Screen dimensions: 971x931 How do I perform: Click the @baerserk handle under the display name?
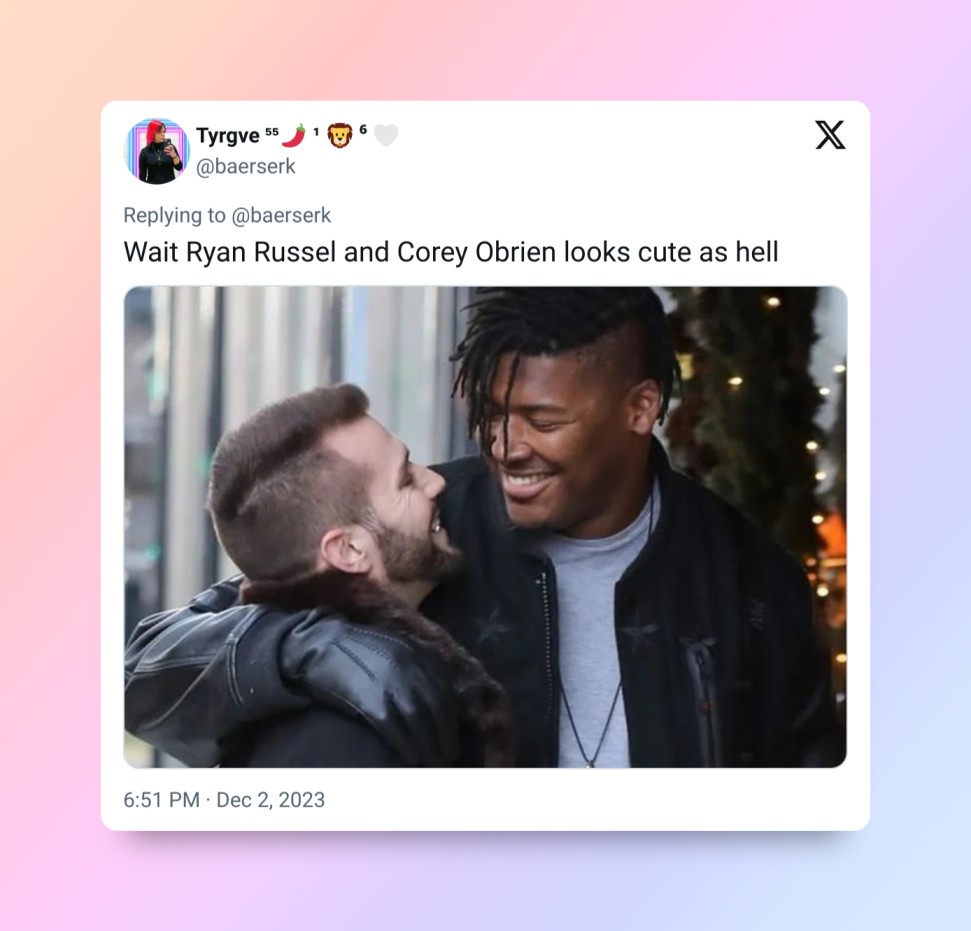[246, 167]
